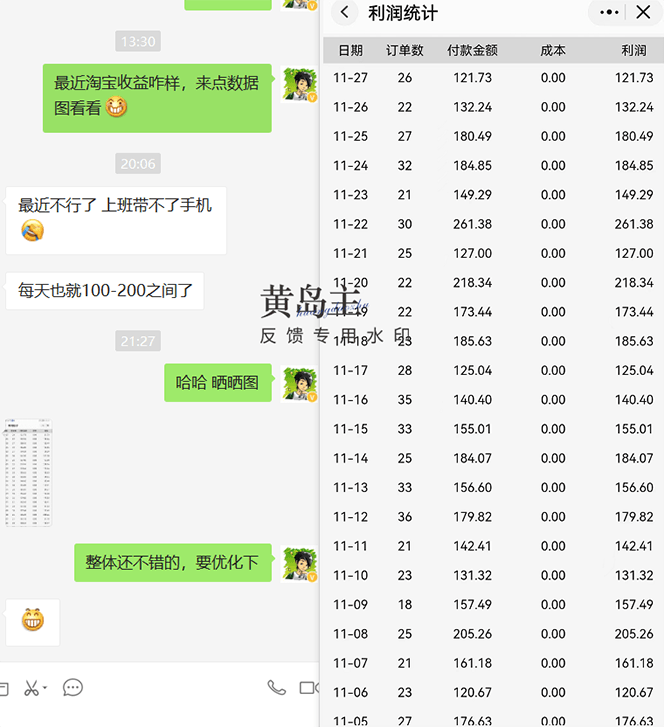Close the 利润统计 panel with X
This screenshot has width=664, height=727.
[643, 13]
